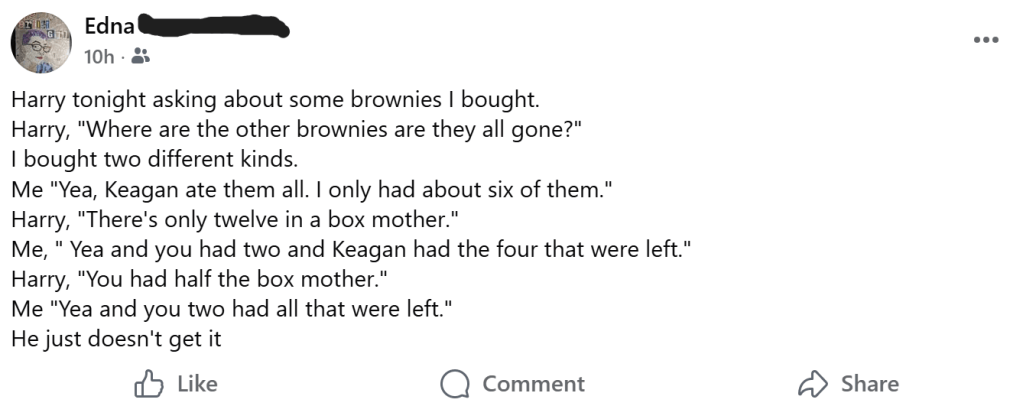The image size is (1023, 419).
Task: Click the last line "He just doesn't get it"
Action: point(116,338)
